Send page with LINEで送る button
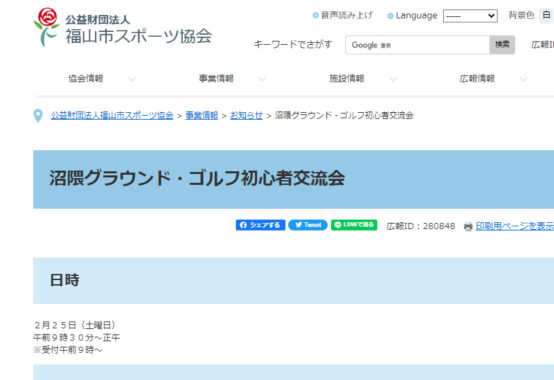This screenshot has height=380, width=554. 354,225
